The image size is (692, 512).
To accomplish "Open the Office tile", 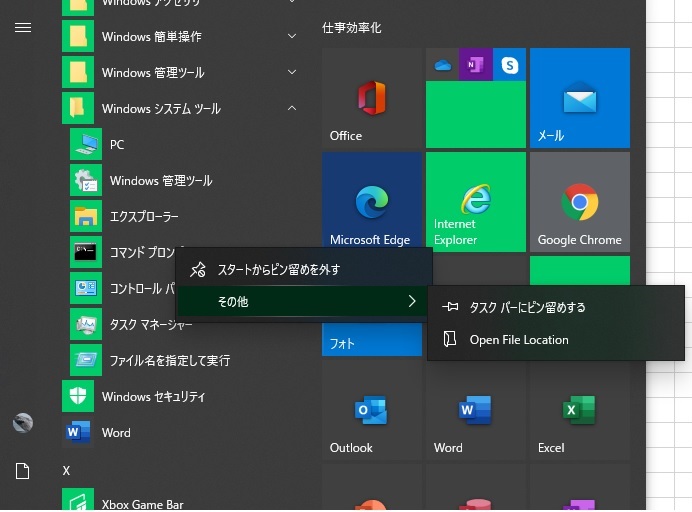I will point(372,98).
